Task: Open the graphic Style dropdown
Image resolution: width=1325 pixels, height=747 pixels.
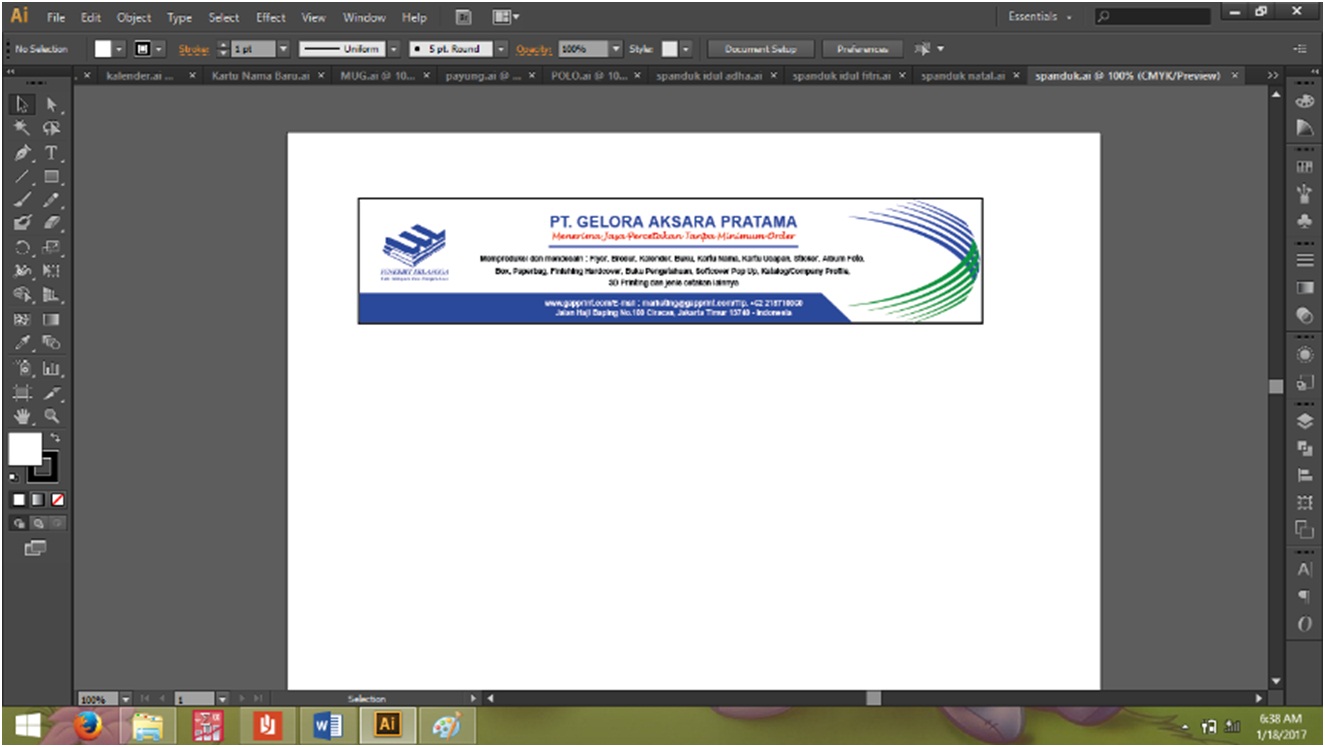Action: [685, 49]
